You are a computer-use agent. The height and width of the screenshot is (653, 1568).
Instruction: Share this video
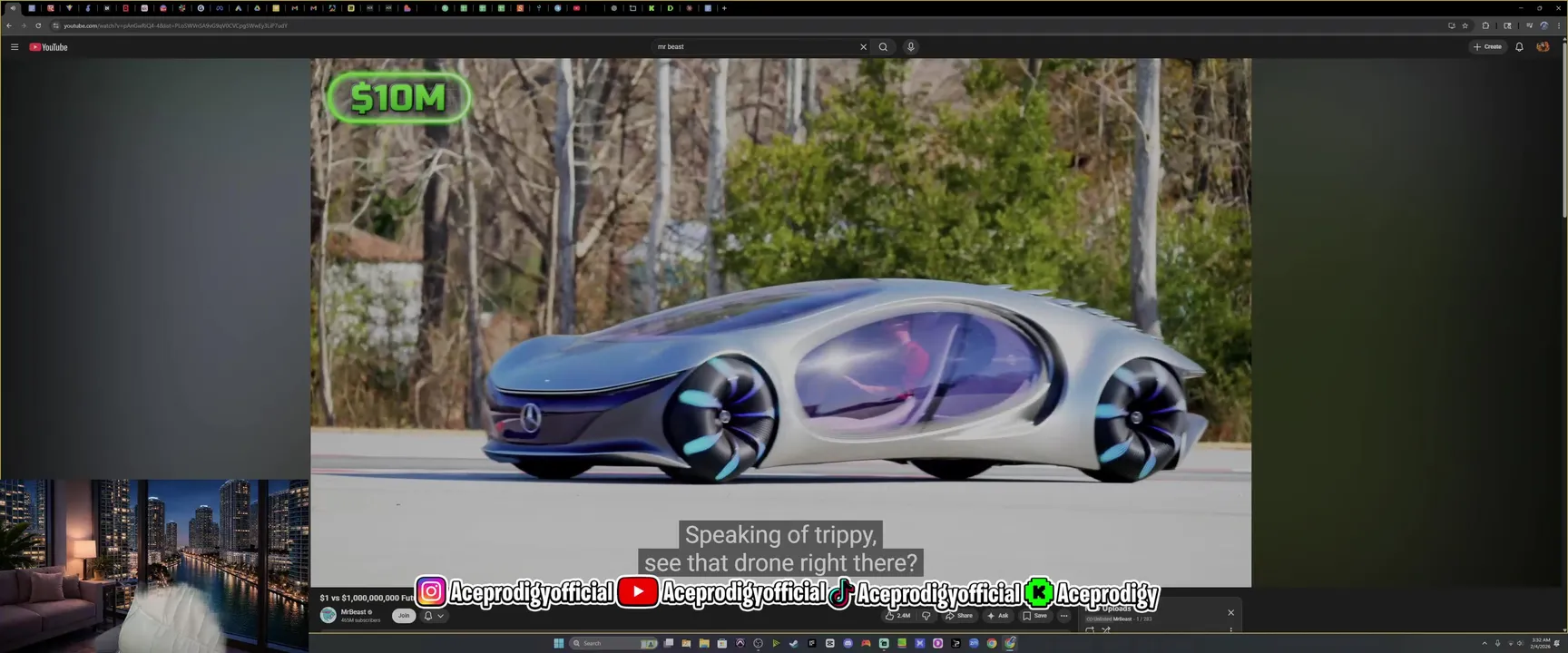(x=959, y=616)
